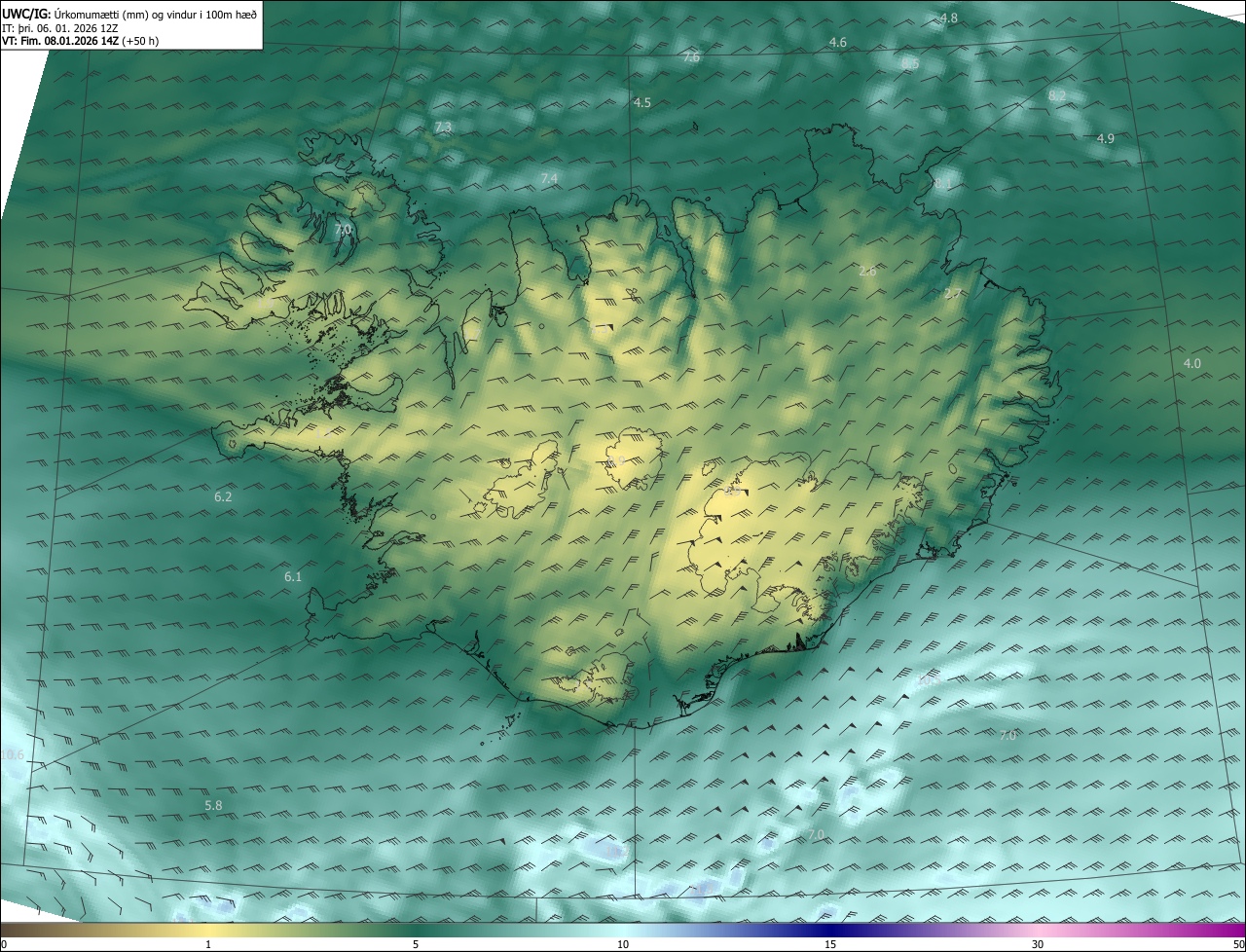Click the 4.6 value label
The height and width of the screenshot is (952, 1246).
[837, 43]
